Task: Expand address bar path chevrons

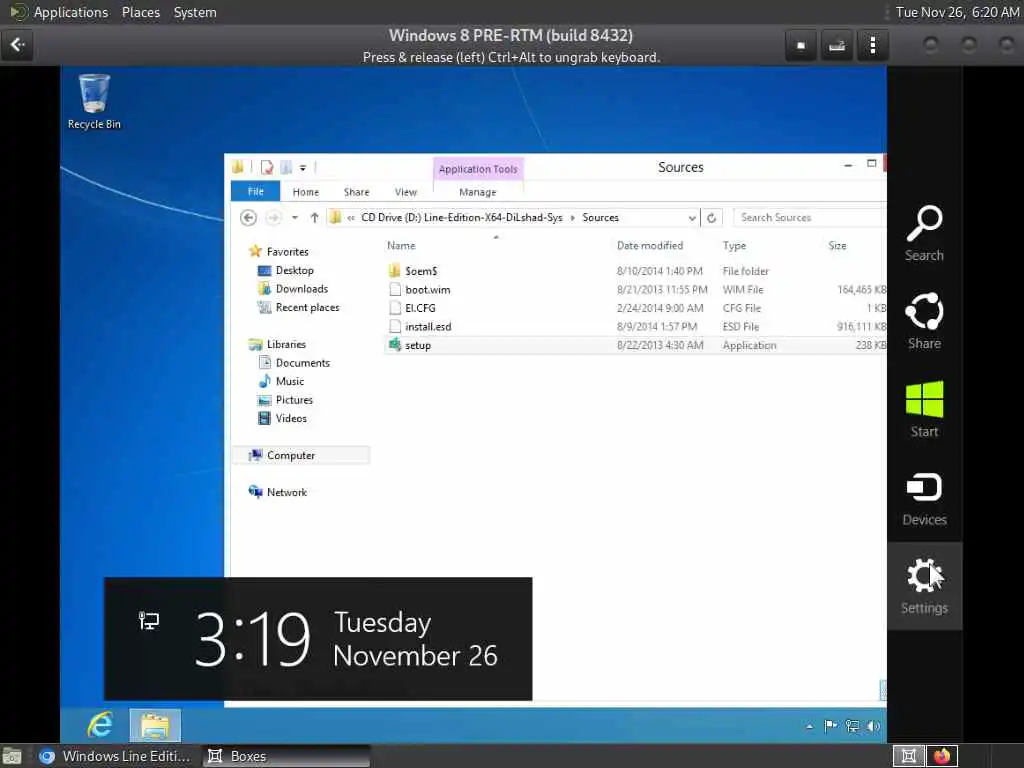Action: click(x=351, y=218)
